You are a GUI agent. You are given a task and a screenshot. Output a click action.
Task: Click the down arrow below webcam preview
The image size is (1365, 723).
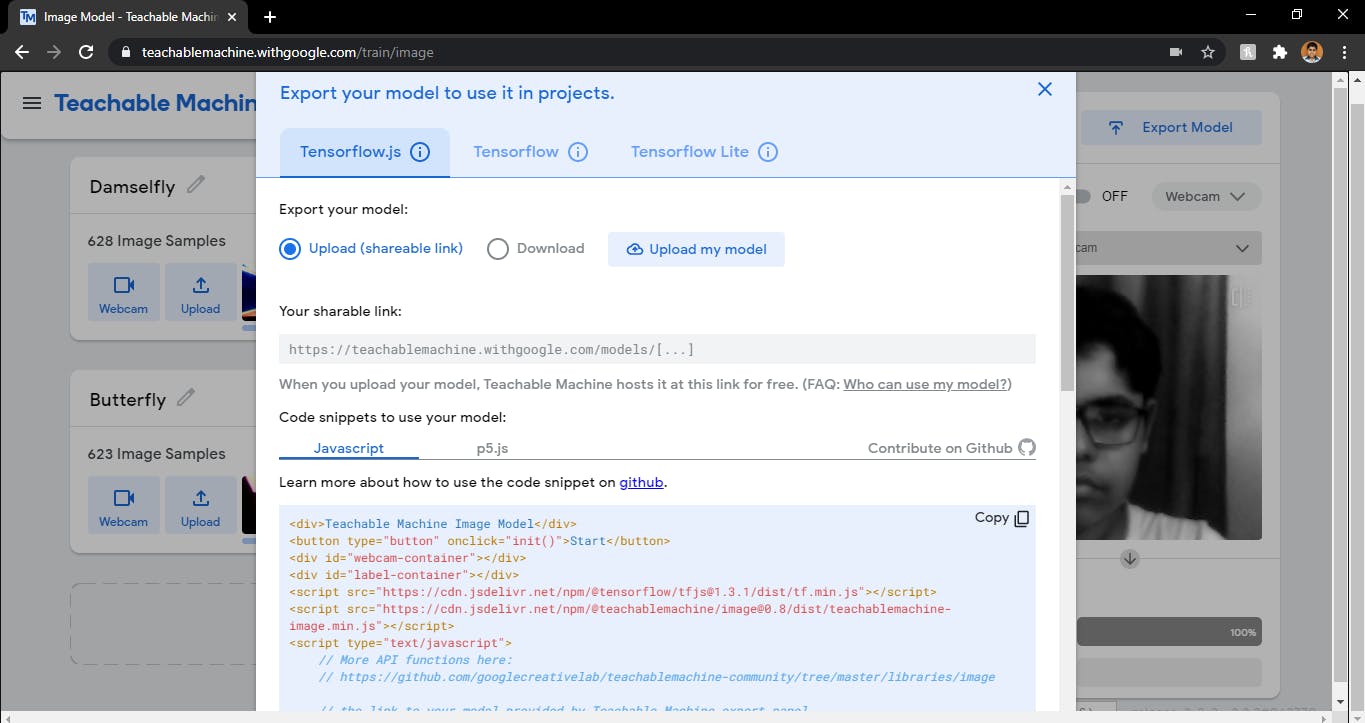click(1130, 559)
